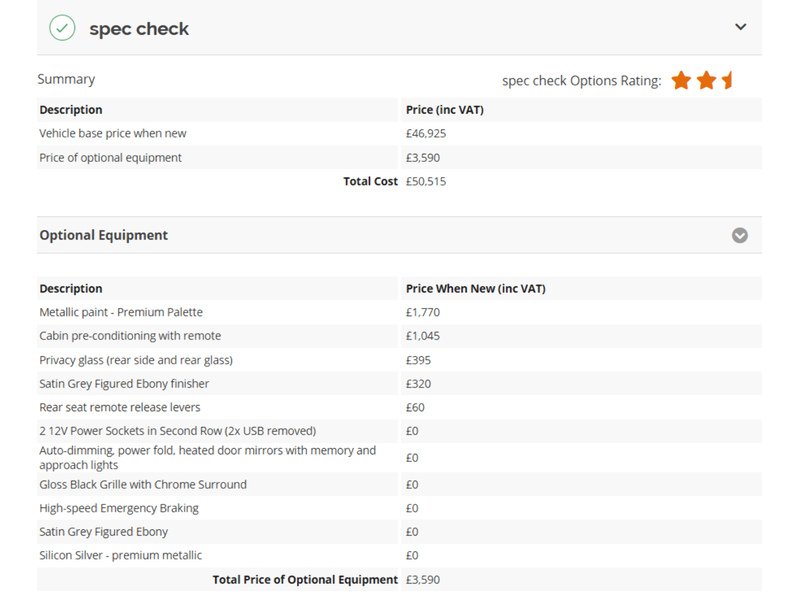Screen dimensions: 800x600
Task: Collapse Optional Equipment with the grey arrow
Action: click(739, 236)
